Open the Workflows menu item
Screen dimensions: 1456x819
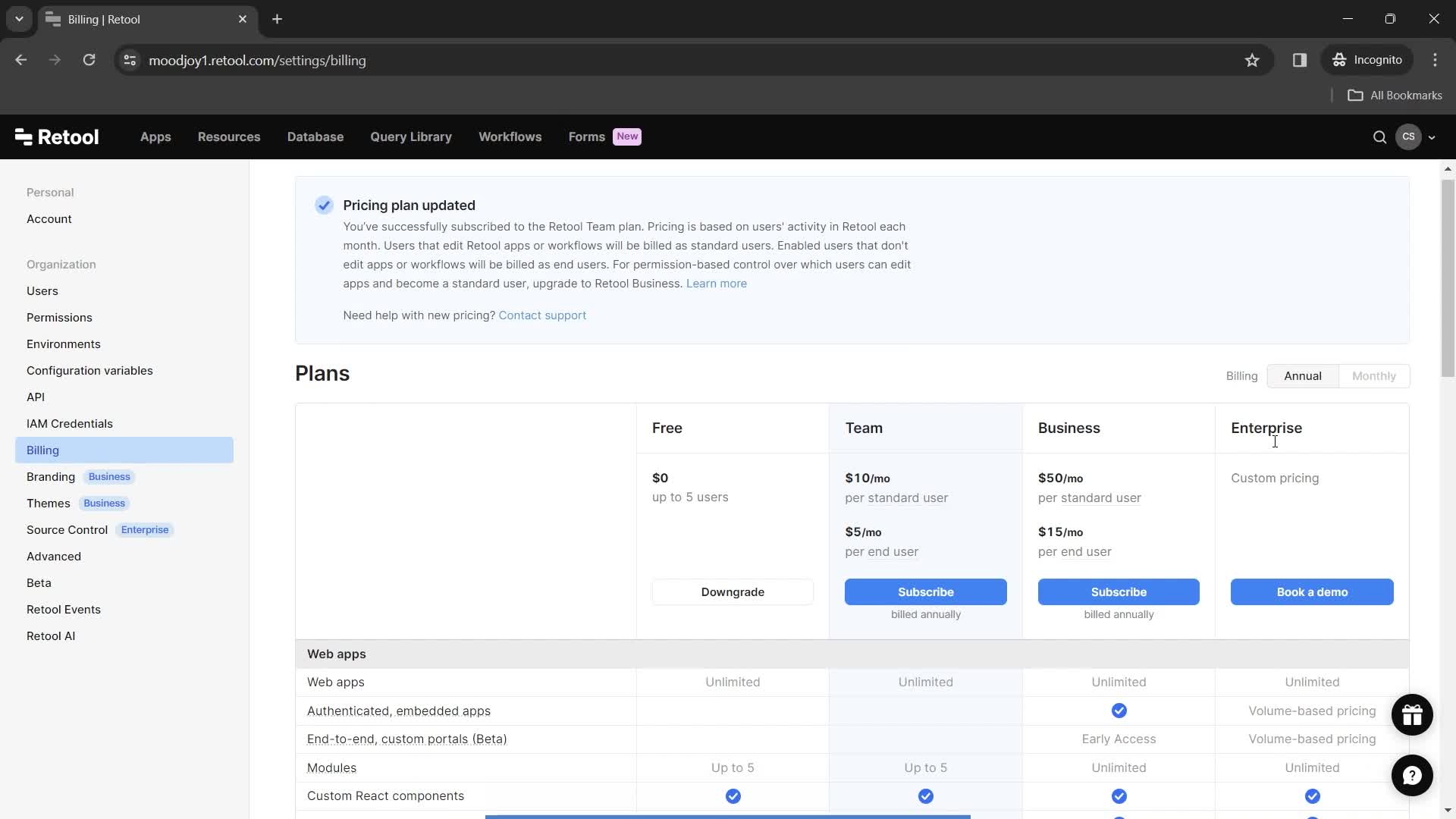[510, 137]
